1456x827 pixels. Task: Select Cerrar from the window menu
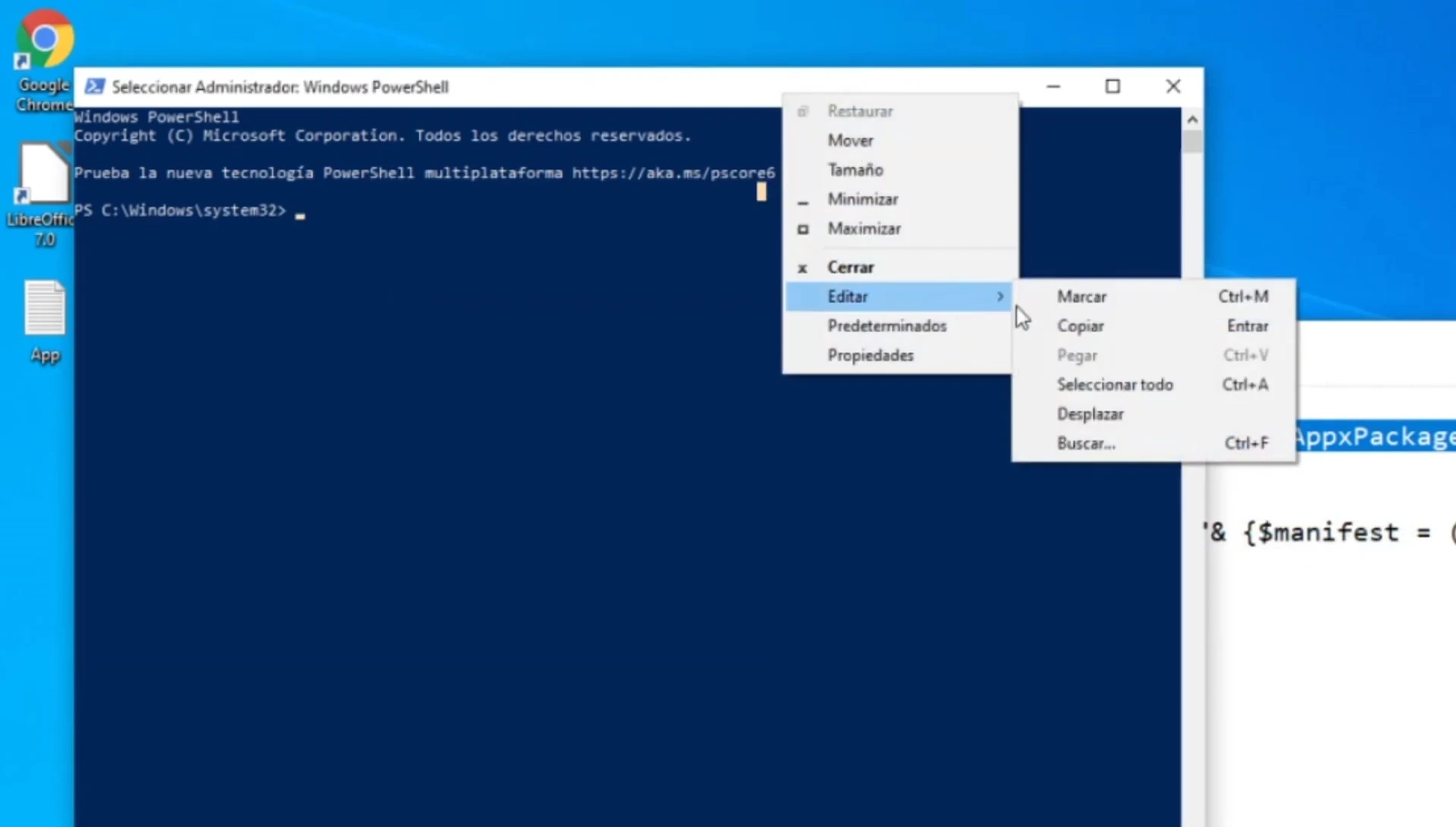(x=900, y=267)
